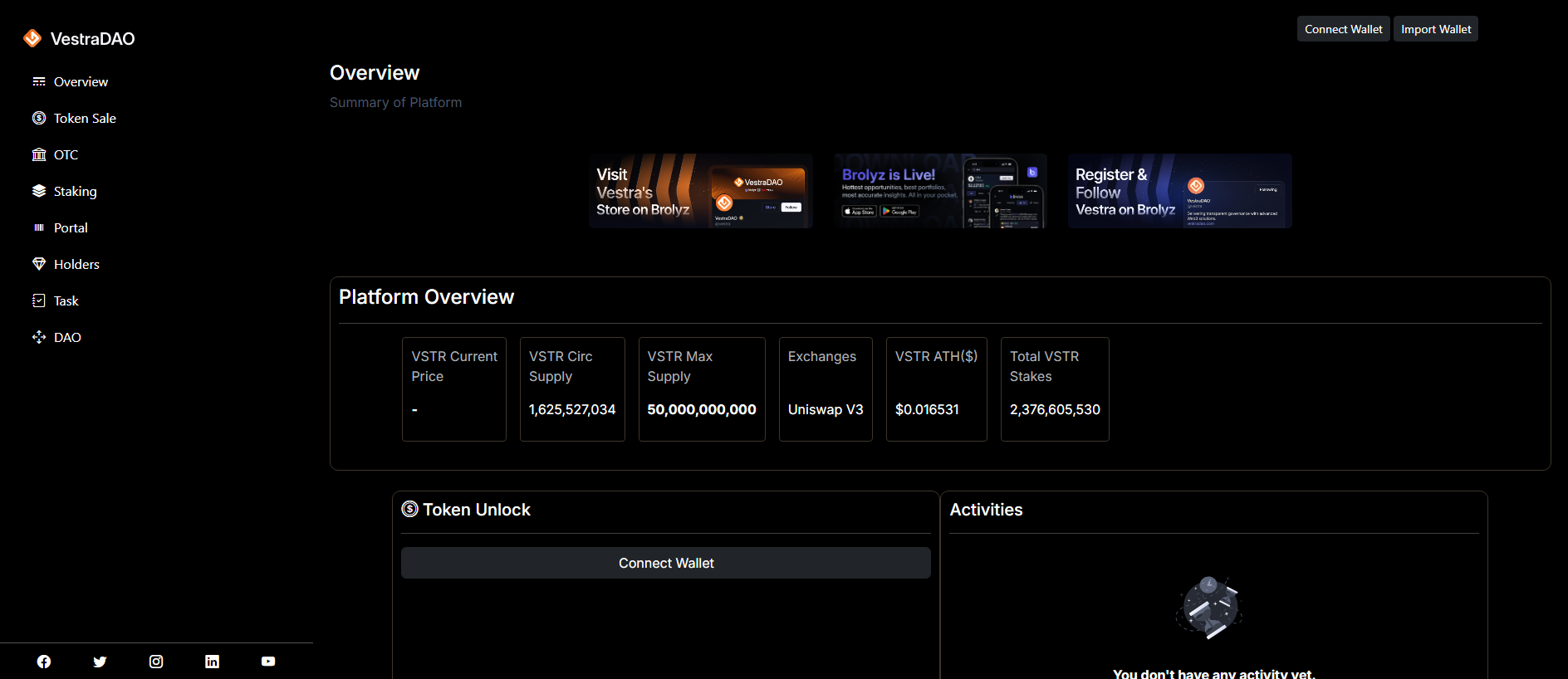The image size is (1568, 679).
Task: Click the Portal barcode icon
Action: [39, 227]
